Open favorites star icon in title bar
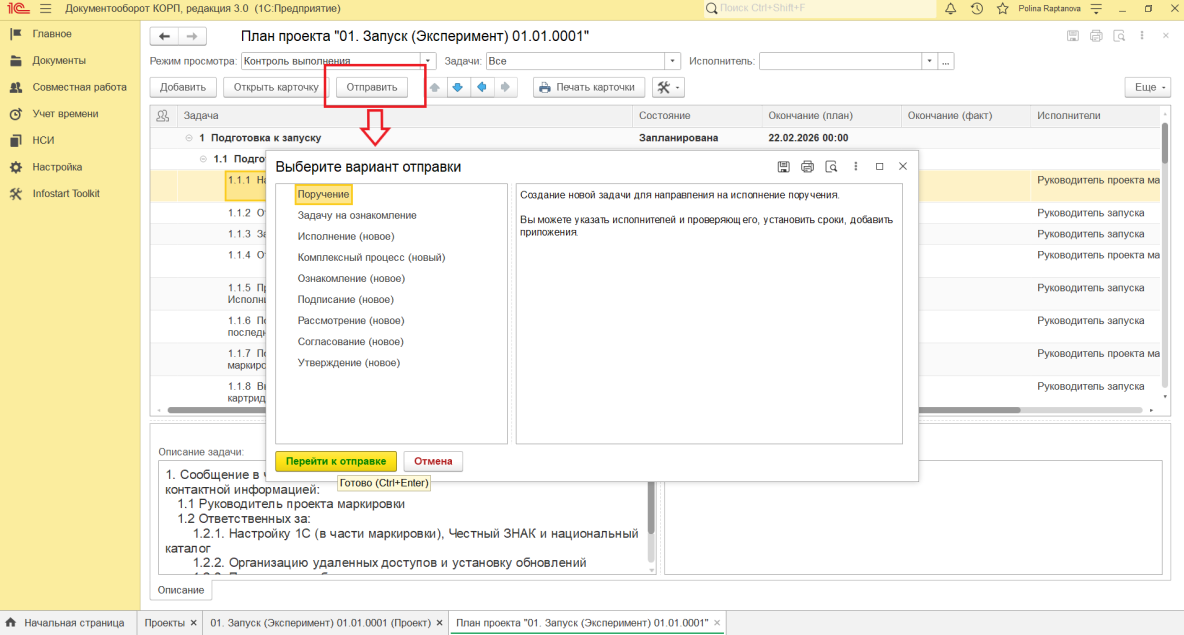The height and width of the screenshot is (635, 1184). (1002, 8)
